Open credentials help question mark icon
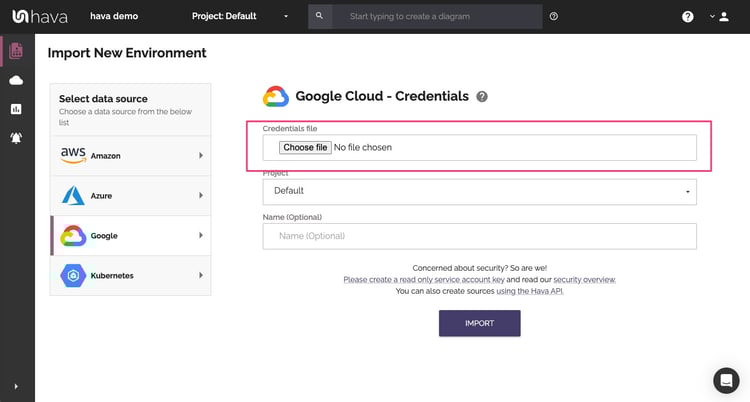Image resolution: width=750 pixels, height=402 pixels. (482, 97)
